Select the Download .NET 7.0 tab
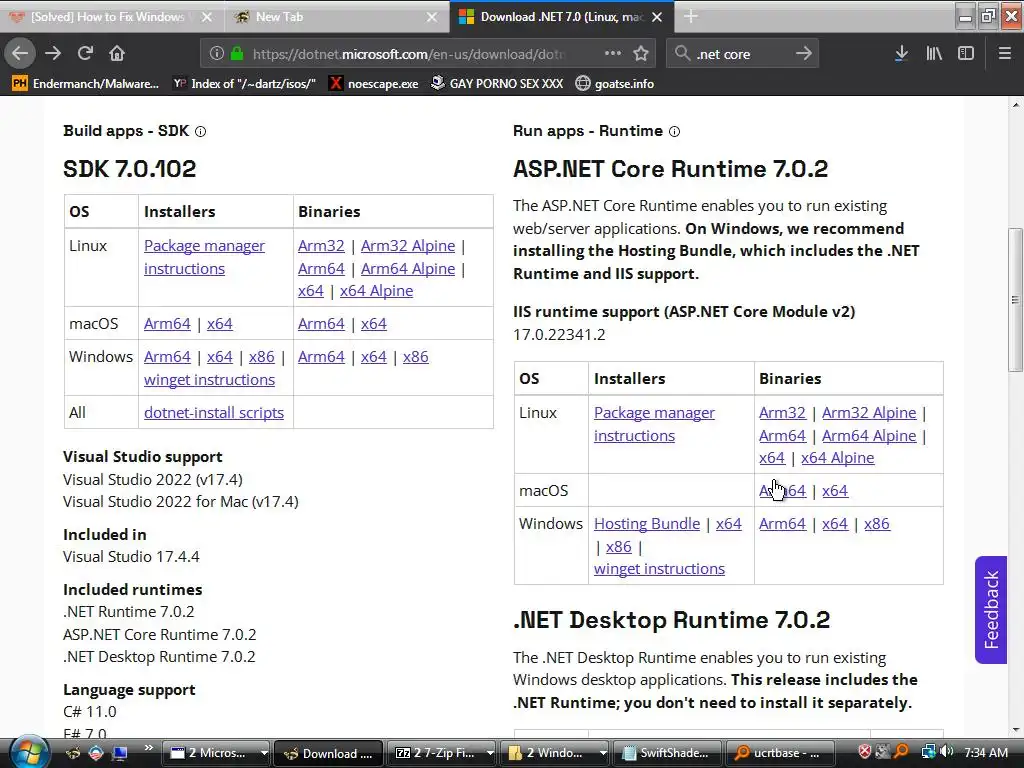Screen dimensions: 1024x768 coord(562,17)
